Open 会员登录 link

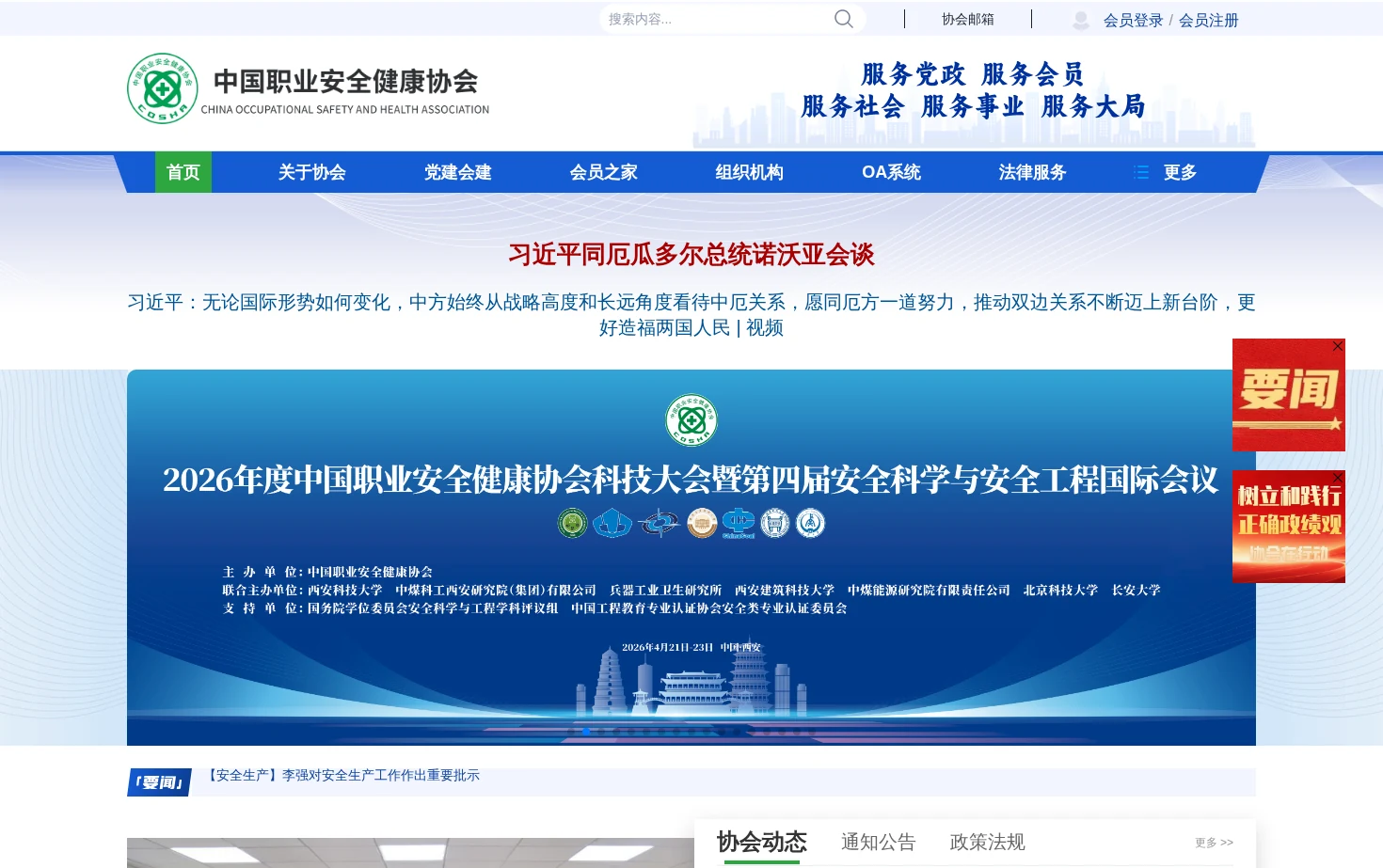click(1133, 20)
